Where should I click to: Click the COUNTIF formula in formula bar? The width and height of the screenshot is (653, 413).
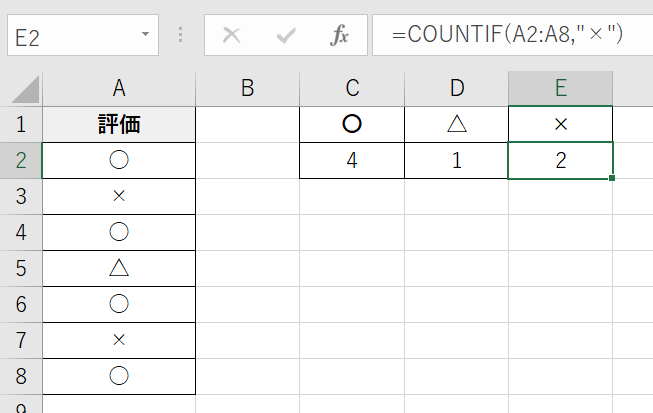click(508, 36)
